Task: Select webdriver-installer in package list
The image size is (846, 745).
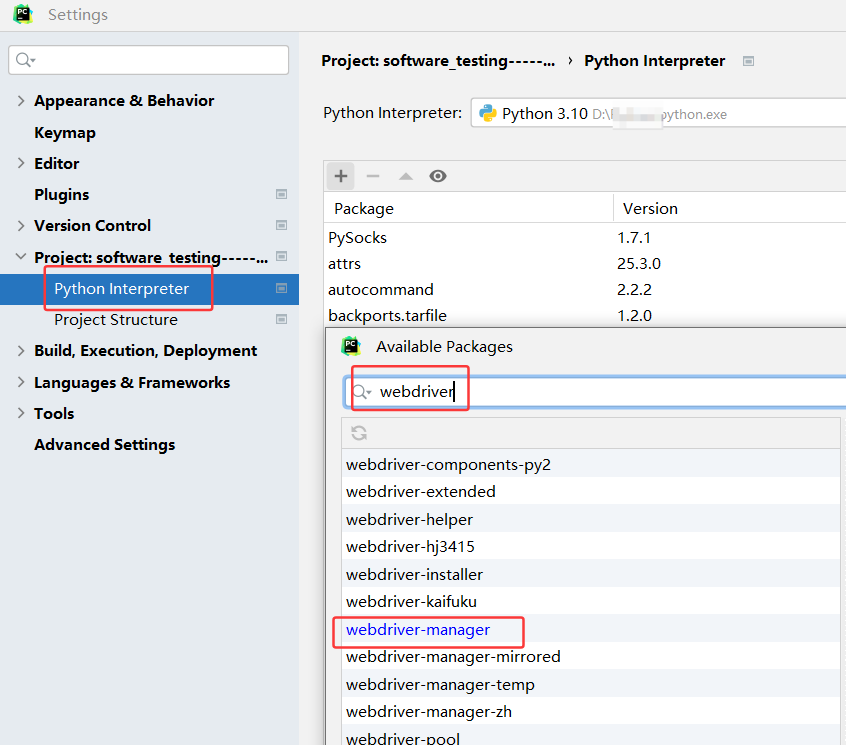Action: tap(591, 575)
